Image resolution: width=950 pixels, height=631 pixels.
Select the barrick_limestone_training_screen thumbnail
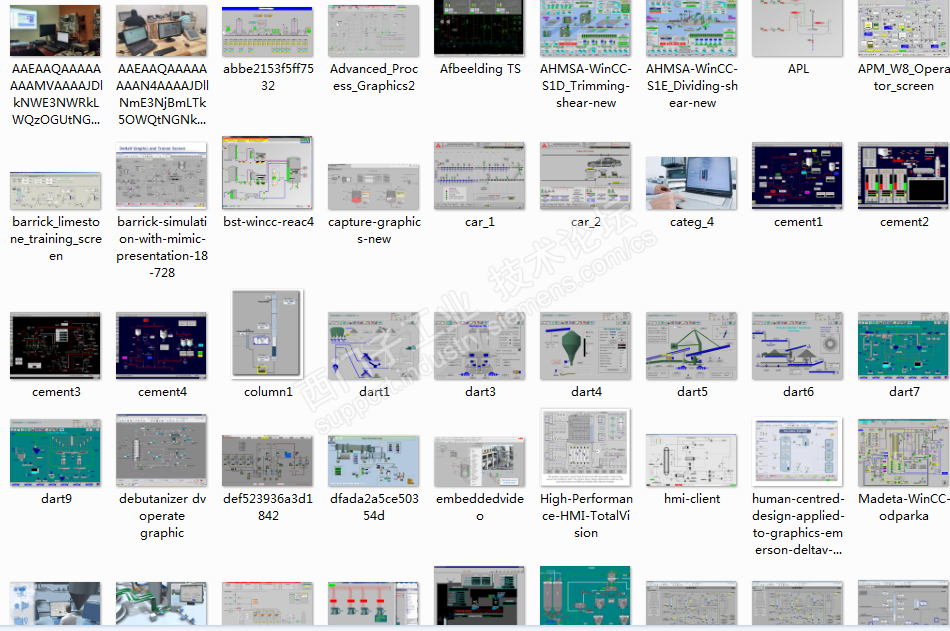tap(55, 190)
